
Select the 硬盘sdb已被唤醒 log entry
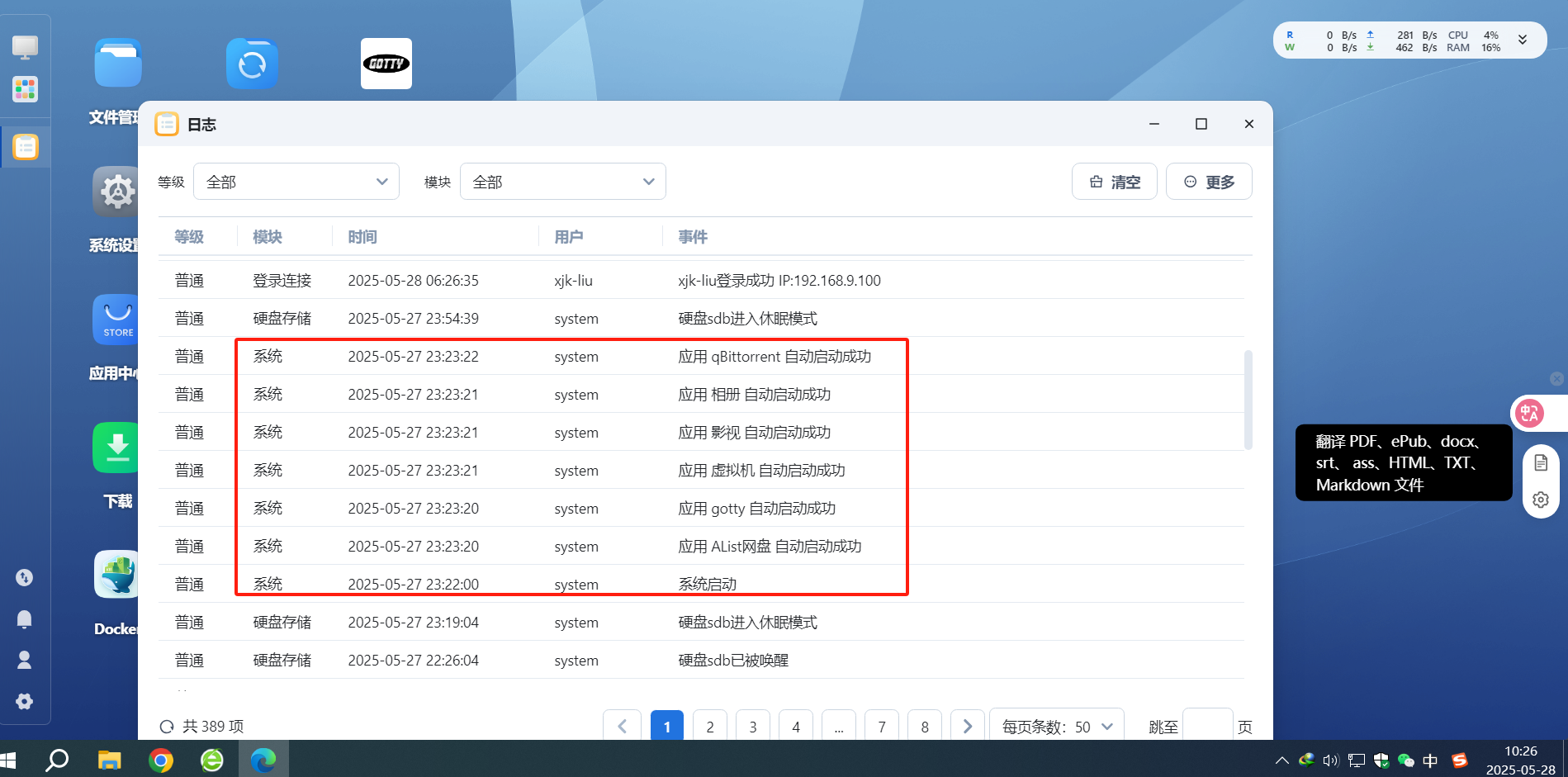click(x=702, y=660)
